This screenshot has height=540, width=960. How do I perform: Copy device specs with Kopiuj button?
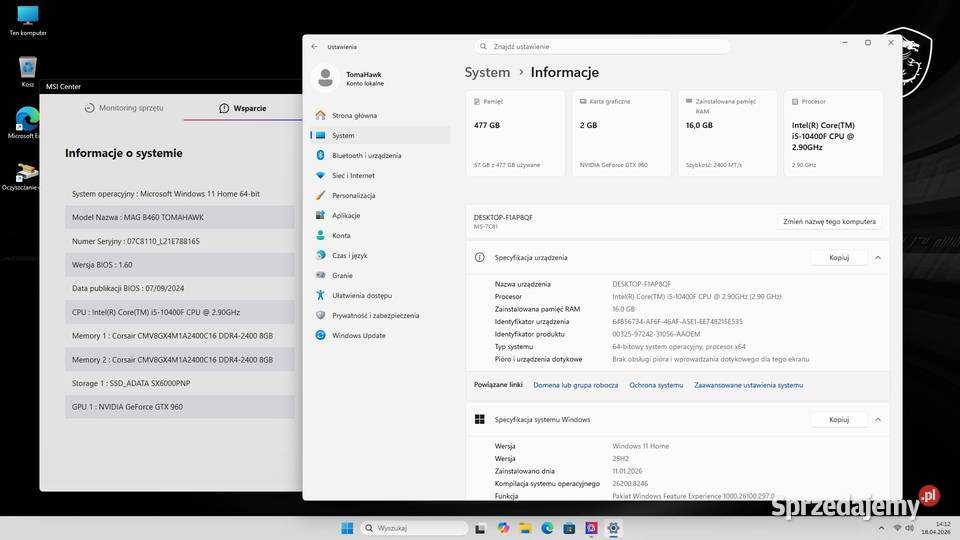[x=838, y=257]
